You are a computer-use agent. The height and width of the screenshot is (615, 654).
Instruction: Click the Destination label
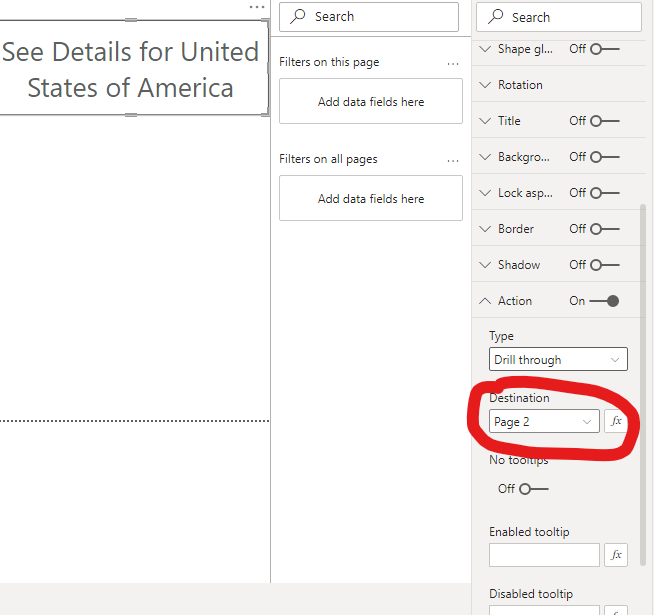point(519,398)
